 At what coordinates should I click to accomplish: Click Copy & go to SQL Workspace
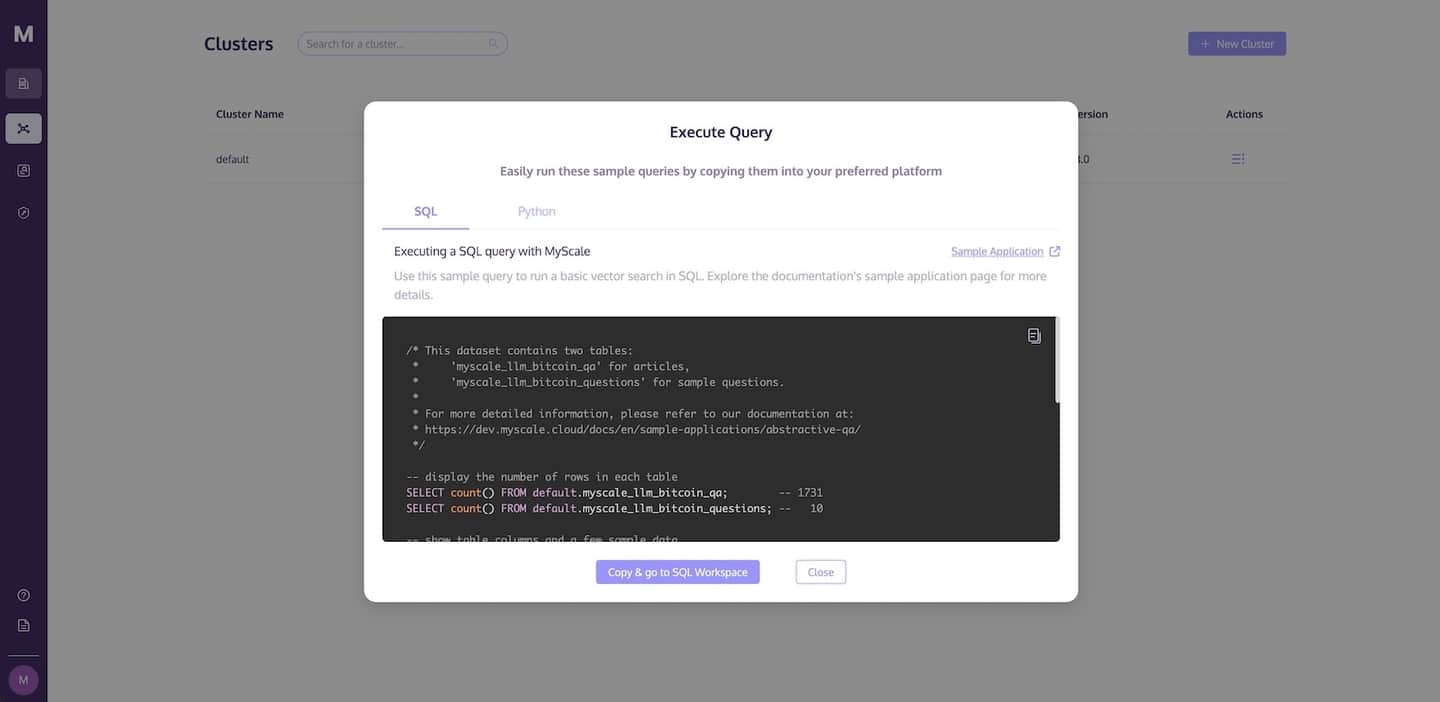(x=678, y=572)
